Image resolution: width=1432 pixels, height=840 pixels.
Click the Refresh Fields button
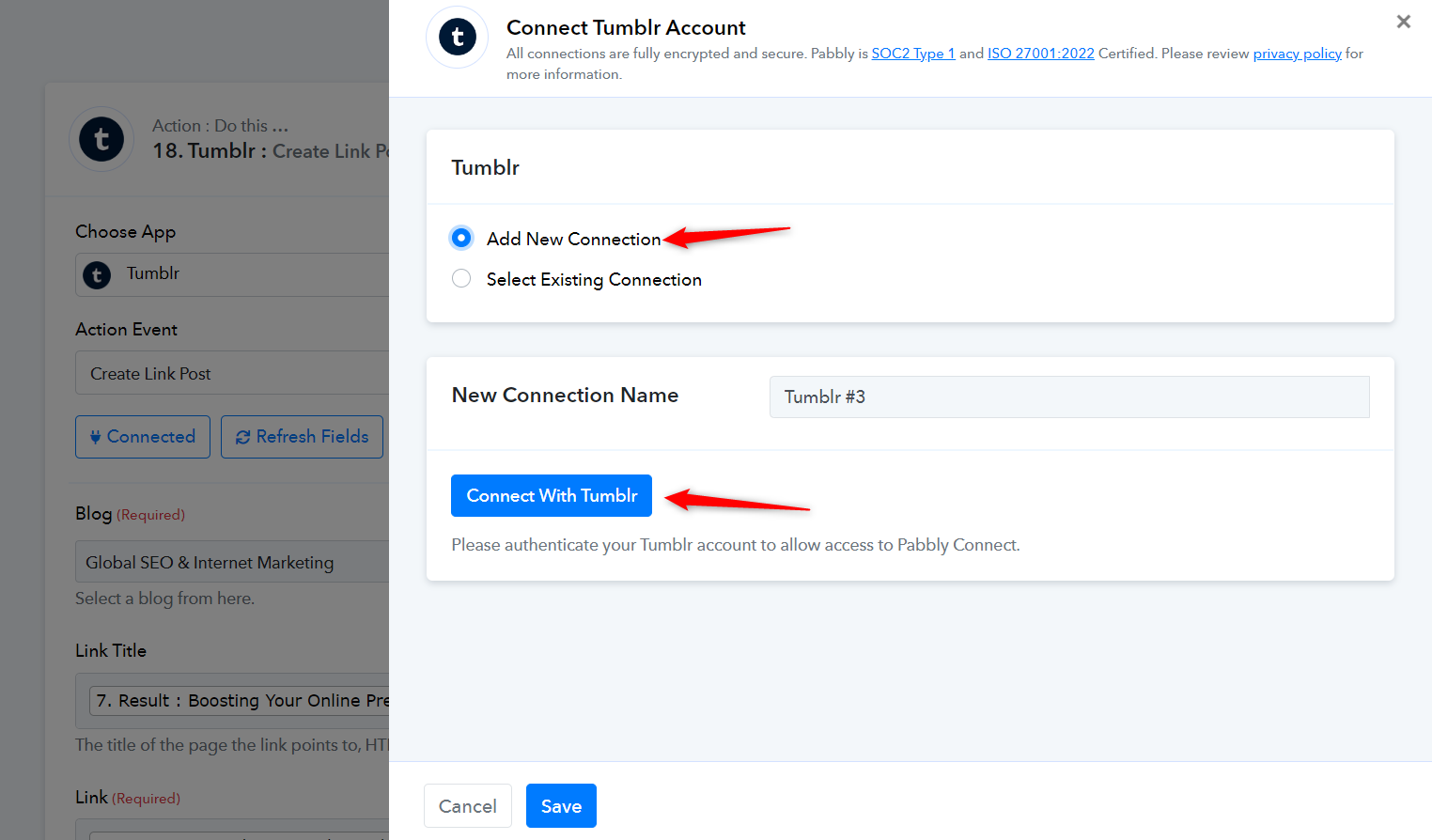(302, 437)
